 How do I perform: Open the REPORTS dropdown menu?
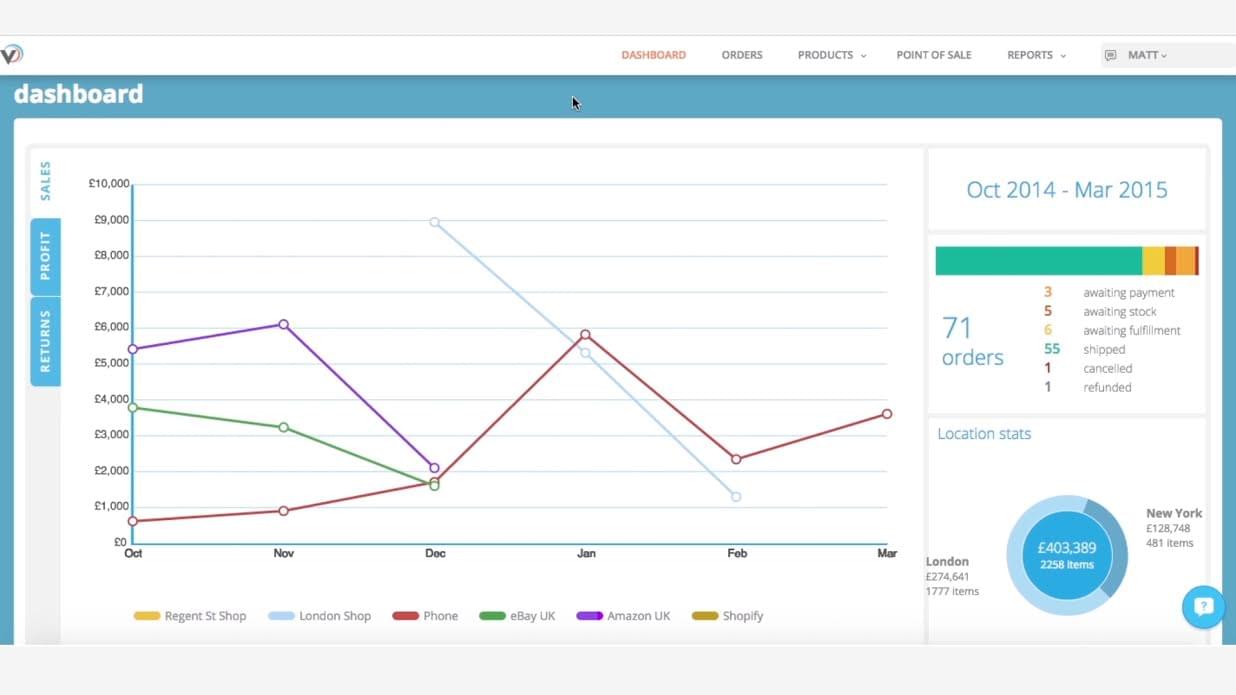pos(1036,55)
